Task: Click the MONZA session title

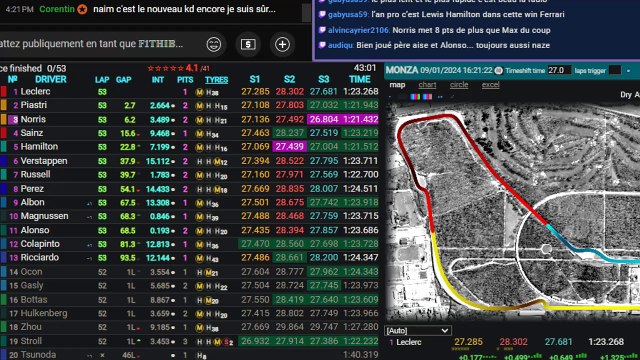Action: tap(402, 70)
